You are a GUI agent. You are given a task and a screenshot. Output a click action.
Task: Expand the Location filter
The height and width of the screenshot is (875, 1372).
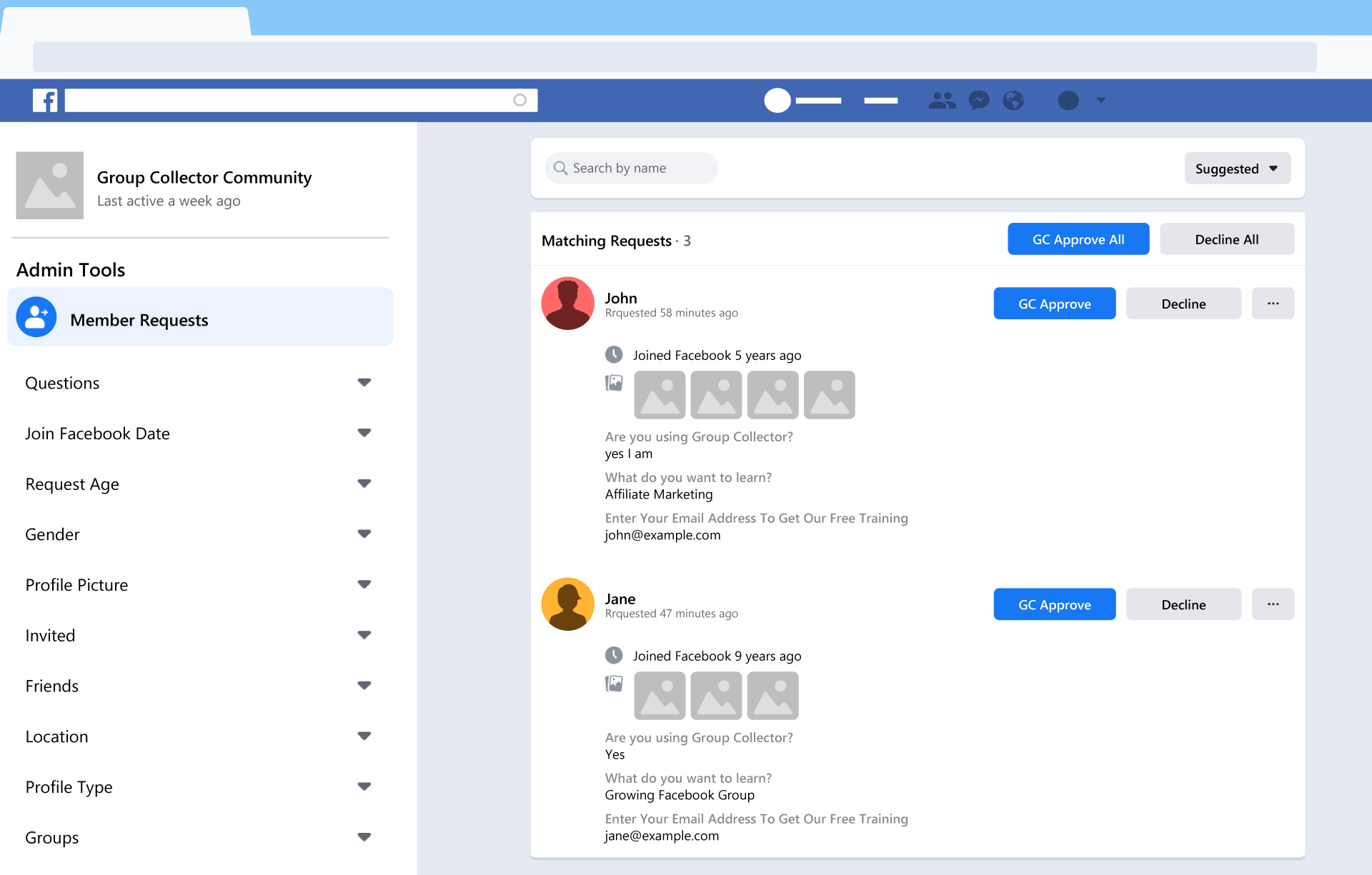364,736
